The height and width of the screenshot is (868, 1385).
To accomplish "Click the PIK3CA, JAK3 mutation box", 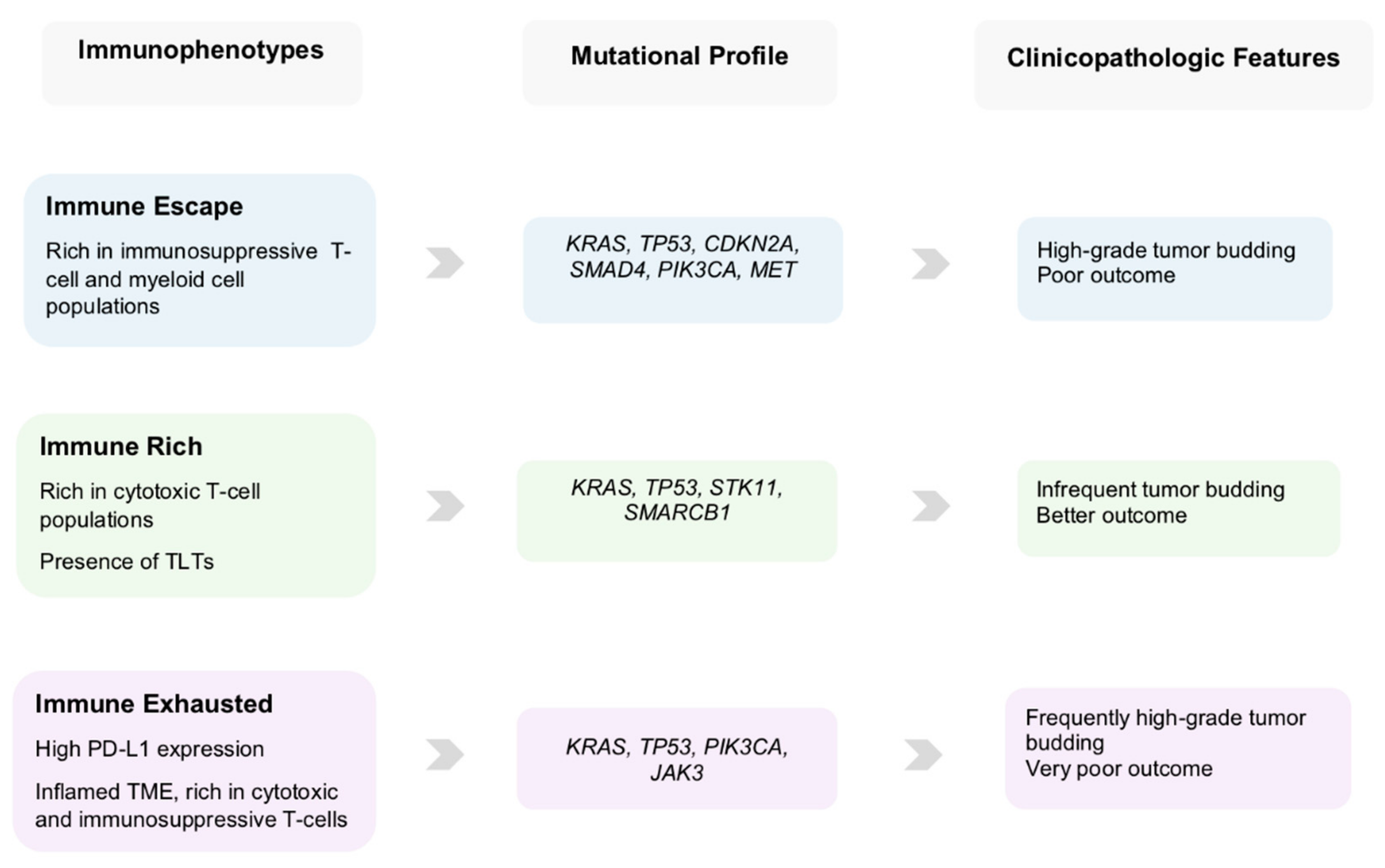I will 677,759.
